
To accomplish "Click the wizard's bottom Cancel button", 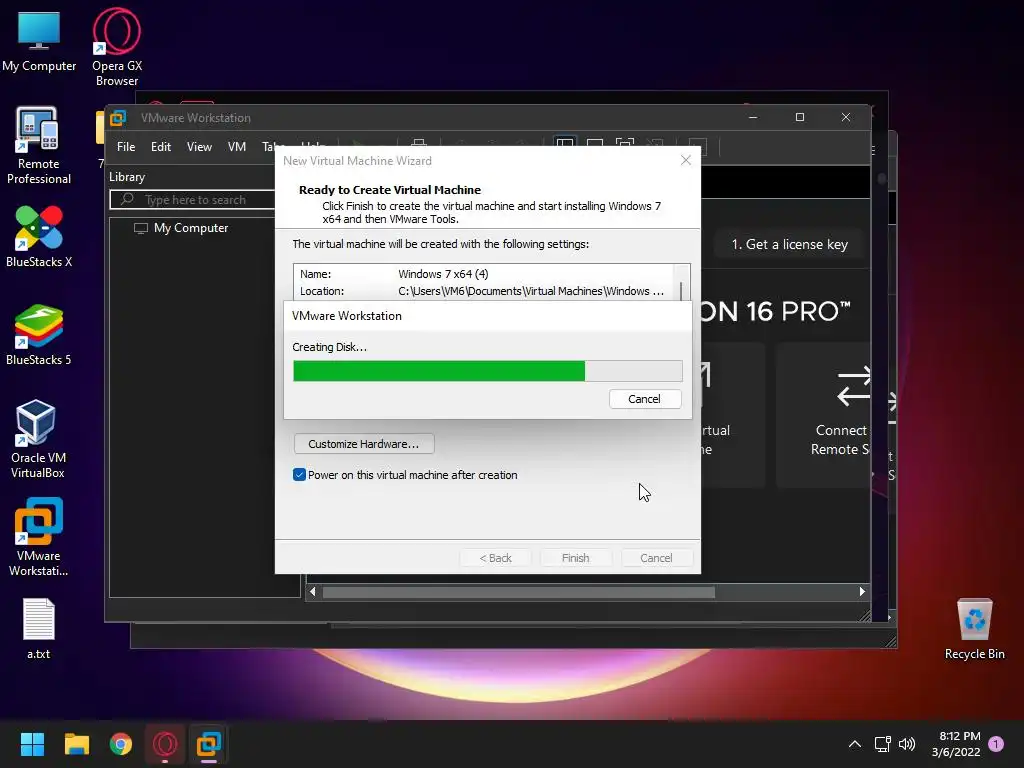I will pyautogui.click(x=656, y=558).
